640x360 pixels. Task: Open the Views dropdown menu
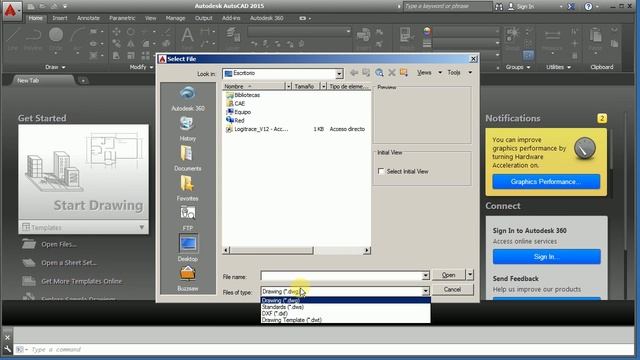point(429,72)
